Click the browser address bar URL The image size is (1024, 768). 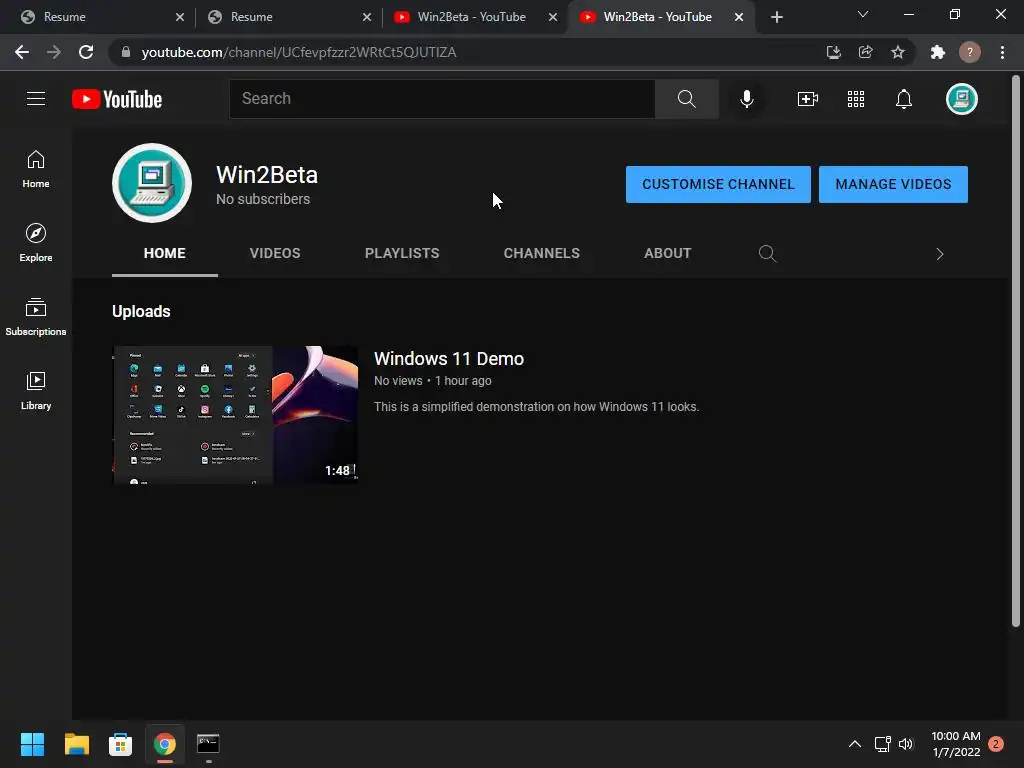click(298, 52)
